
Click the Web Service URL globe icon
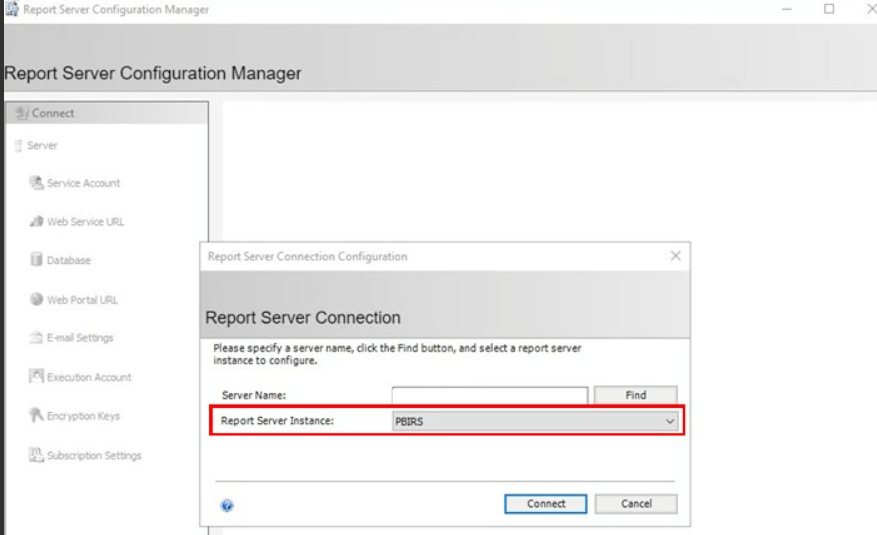coord(39,222)
